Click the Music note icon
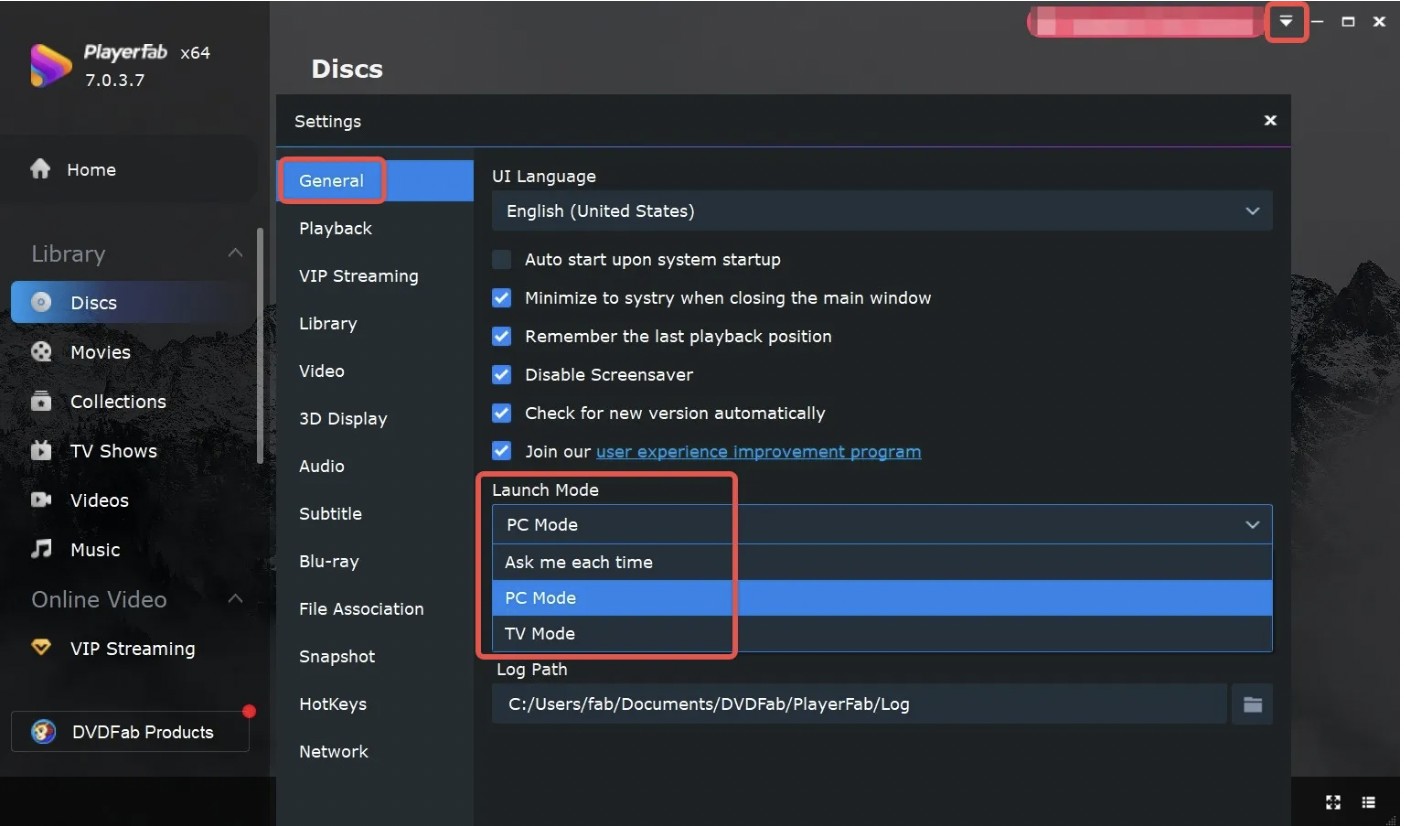Viewport: 1404px width, 826px height. click(41, 549)
